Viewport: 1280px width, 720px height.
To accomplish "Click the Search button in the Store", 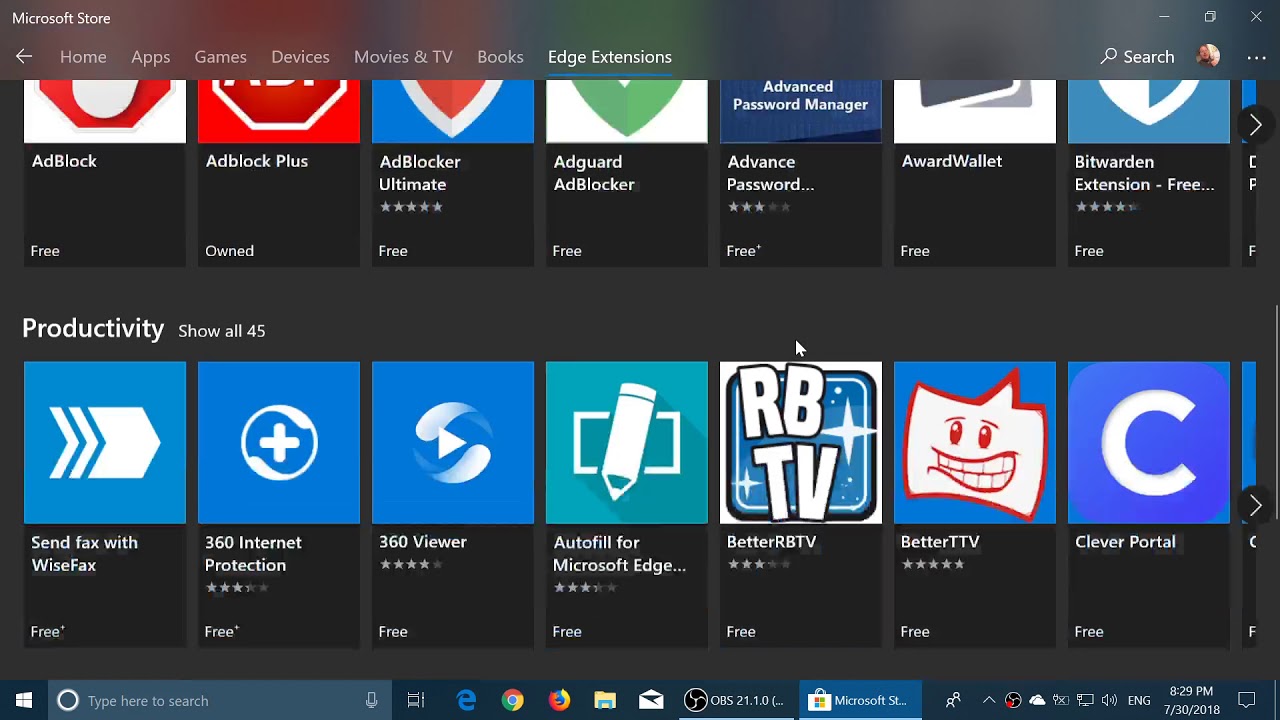I will [x=1138, y=57].
